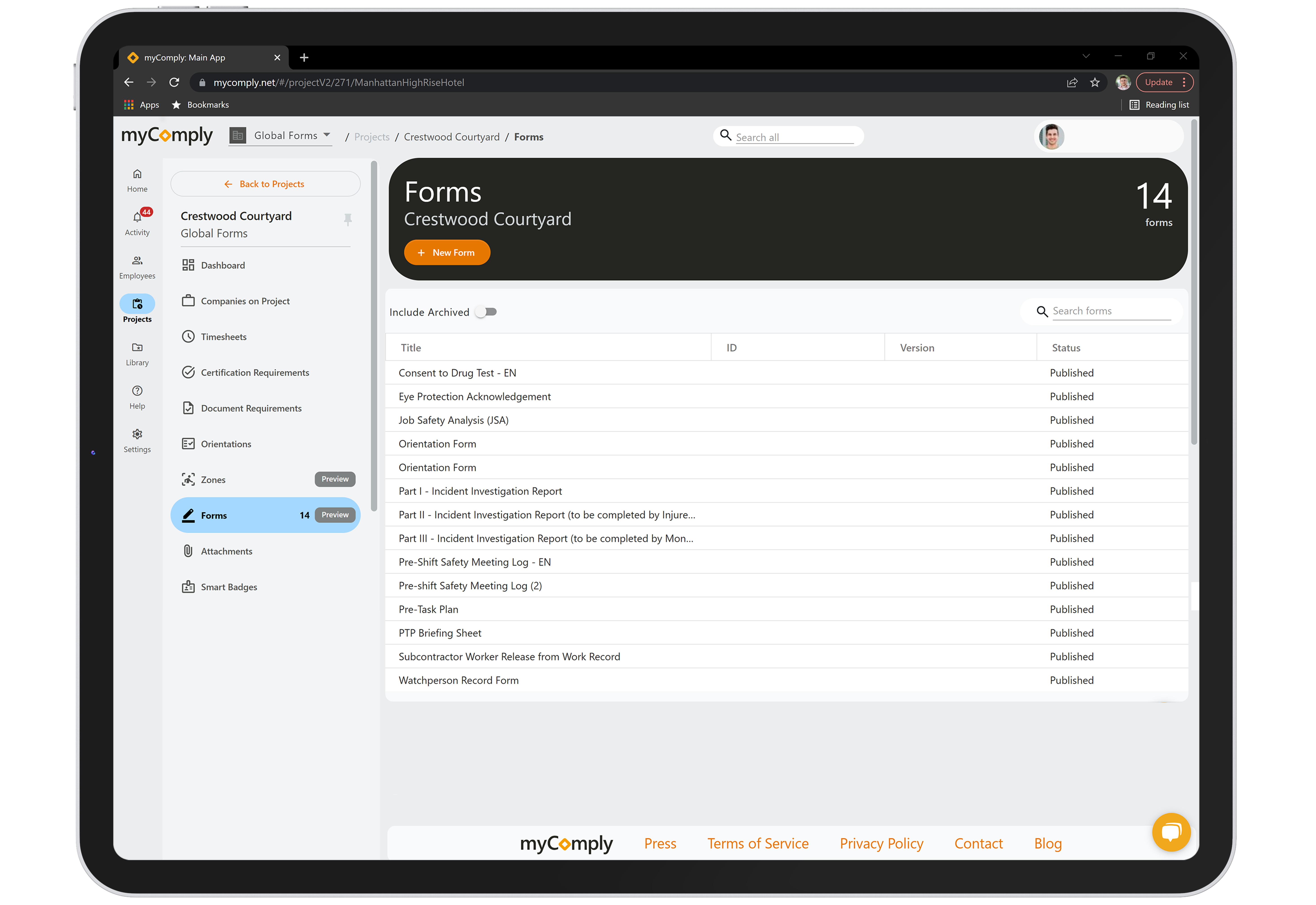Select the Employees sidebar icon
Image resolution: width=1316 pixels, height=905 pixels.
click(137, 266)
